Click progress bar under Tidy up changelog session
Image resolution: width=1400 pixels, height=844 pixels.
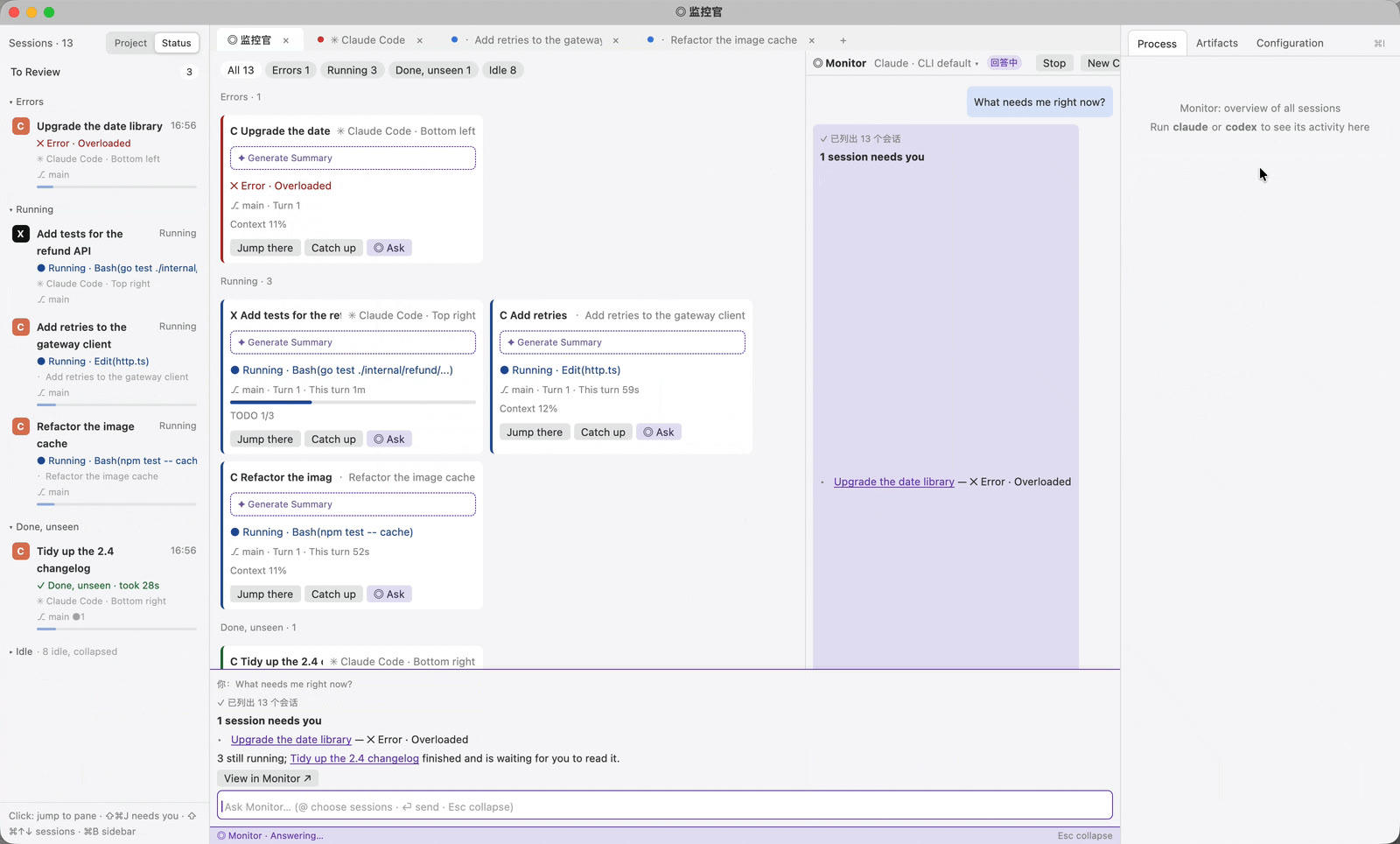116,629
